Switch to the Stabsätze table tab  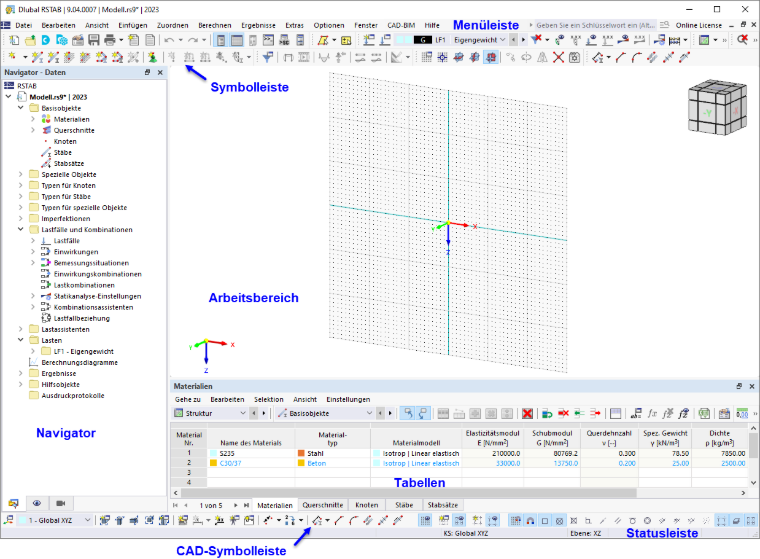tap(443, 505)
